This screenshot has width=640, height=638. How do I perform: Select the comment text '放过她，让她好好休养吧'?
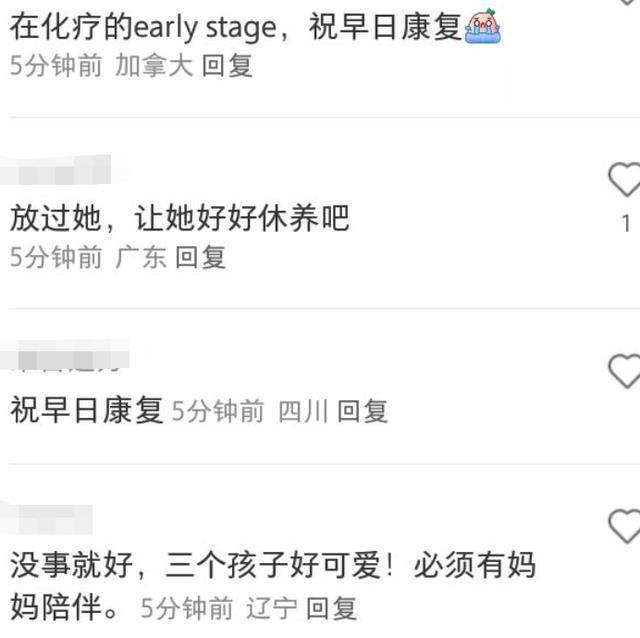[180, 218]
